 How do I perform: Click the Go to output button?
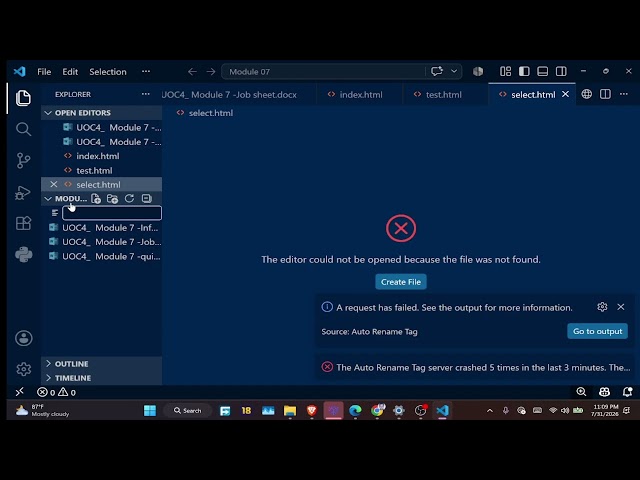click(598, 331)
